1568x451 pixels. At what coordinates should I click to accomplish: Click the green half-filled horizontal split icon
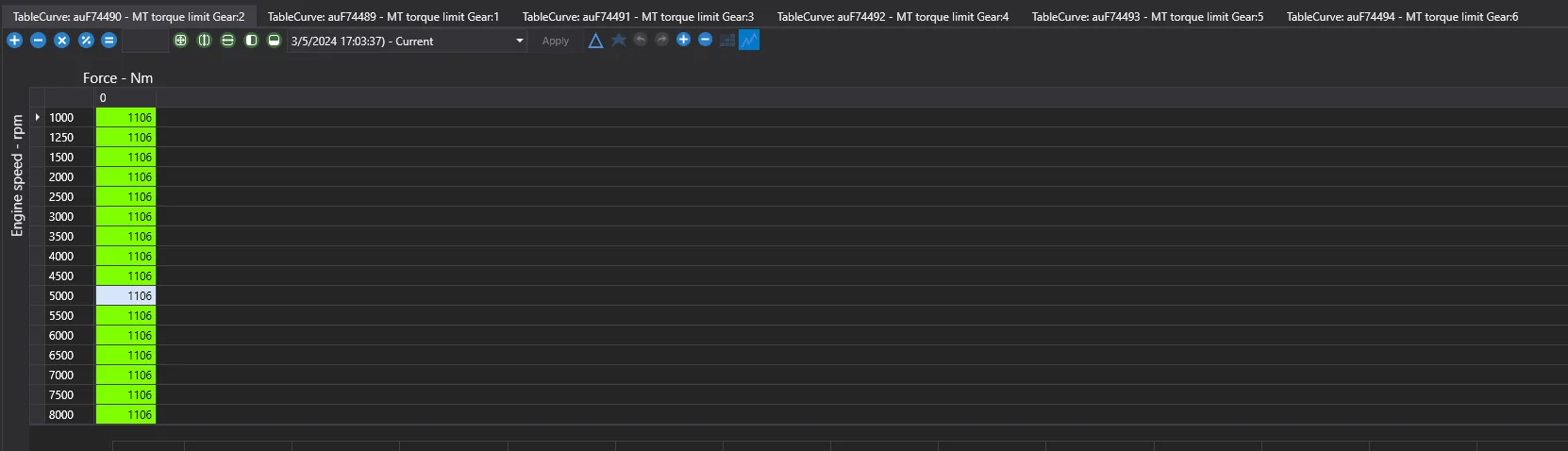[x=274, y=41]
